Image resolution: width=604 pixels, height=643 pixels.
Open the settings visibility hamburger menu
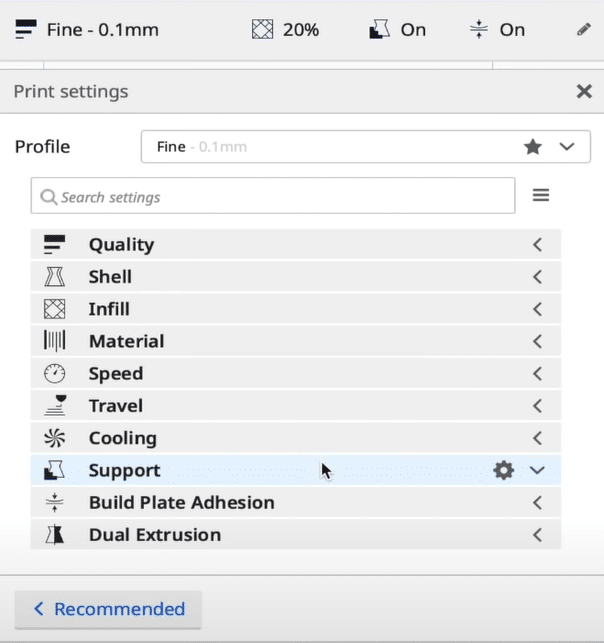pos(541,196)
